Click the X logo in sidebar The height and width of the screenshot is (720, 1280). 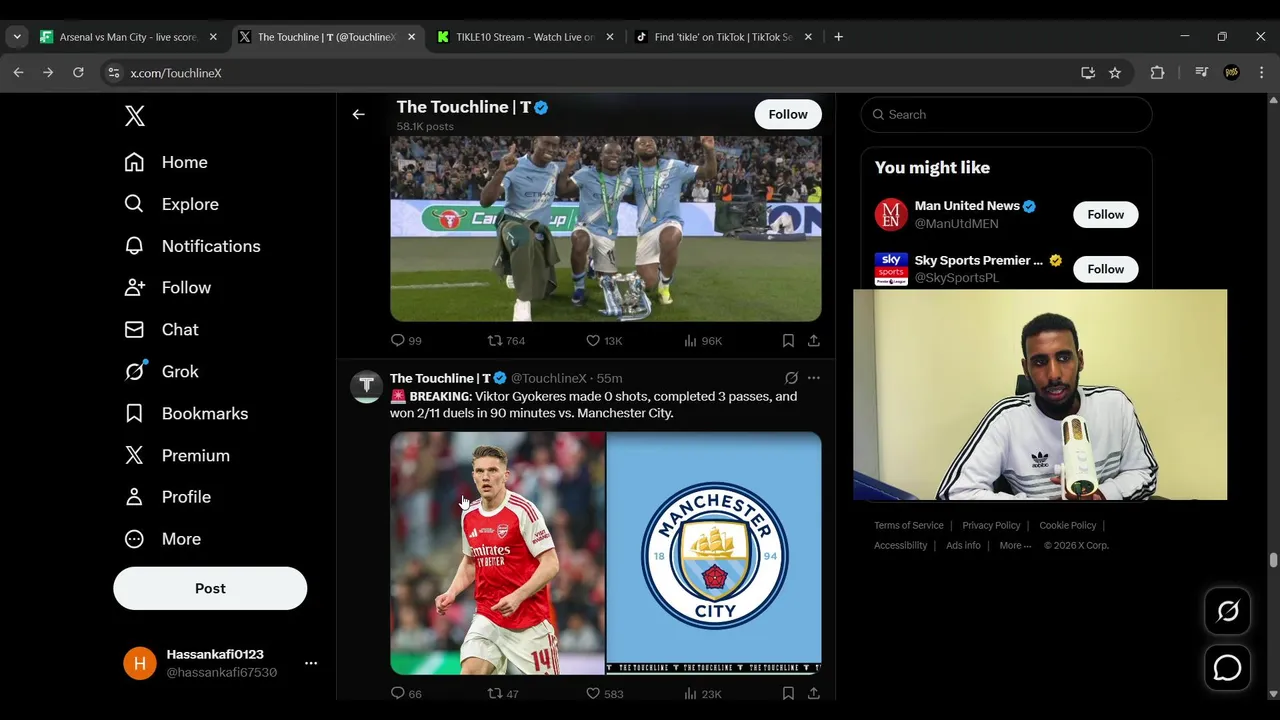[135, 115]
